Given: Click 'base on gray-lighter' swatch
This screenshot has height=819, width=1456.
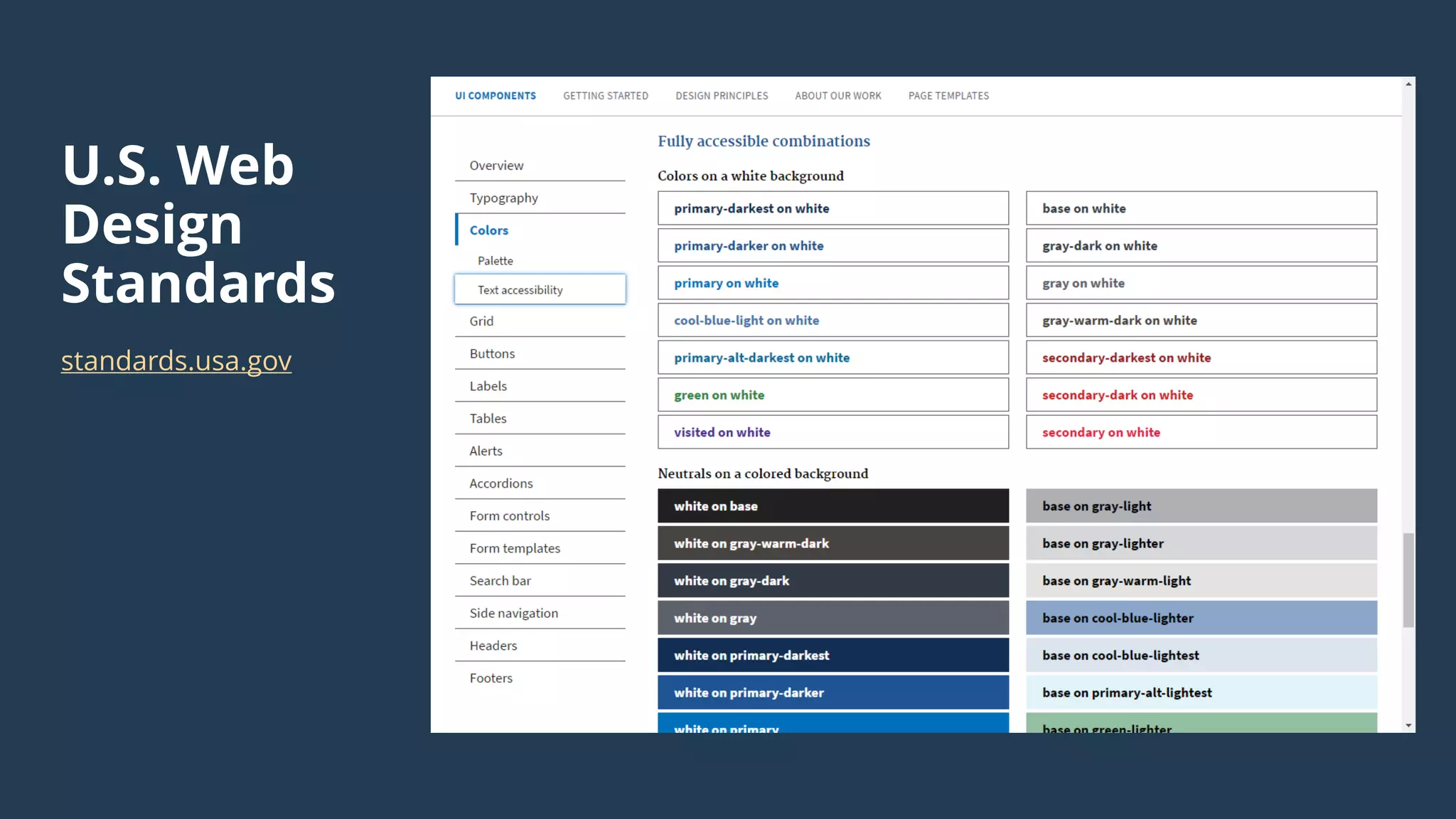Looking at the screenshot, I should [x=1201, y=543].
